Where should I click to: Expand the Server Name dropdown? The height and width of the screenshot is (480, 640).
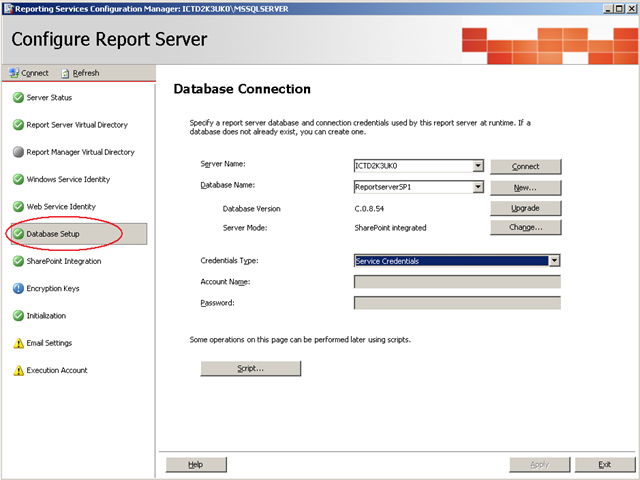click(x=478, y=167)
